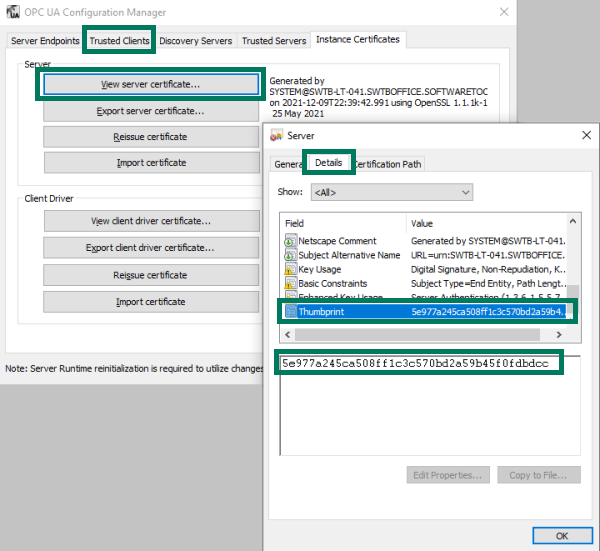600x551 pixels.
Task: Click the OK button in Server dialog
Action: [562, 536]
